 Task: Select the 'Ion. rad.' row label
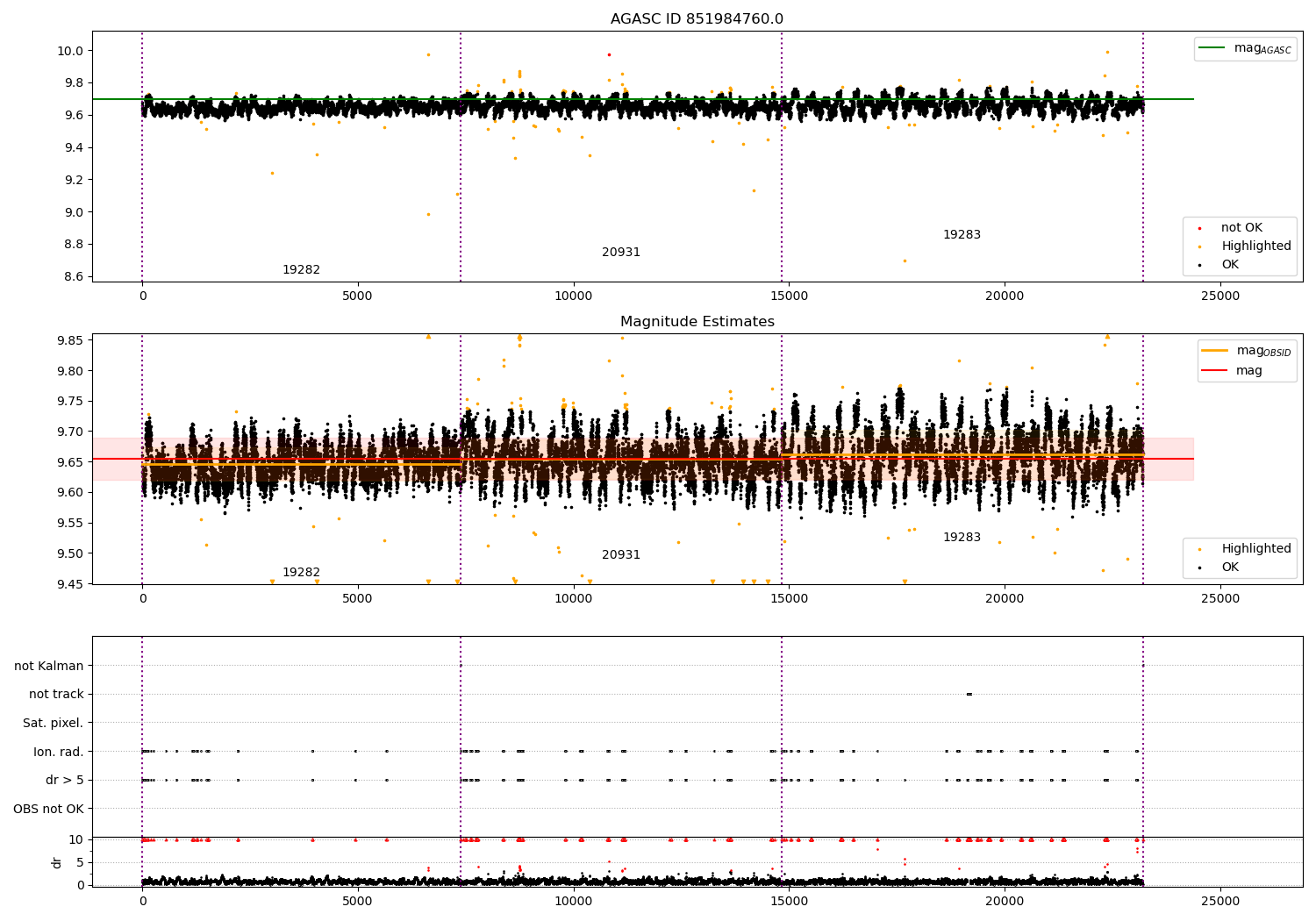tap(59, 752)
